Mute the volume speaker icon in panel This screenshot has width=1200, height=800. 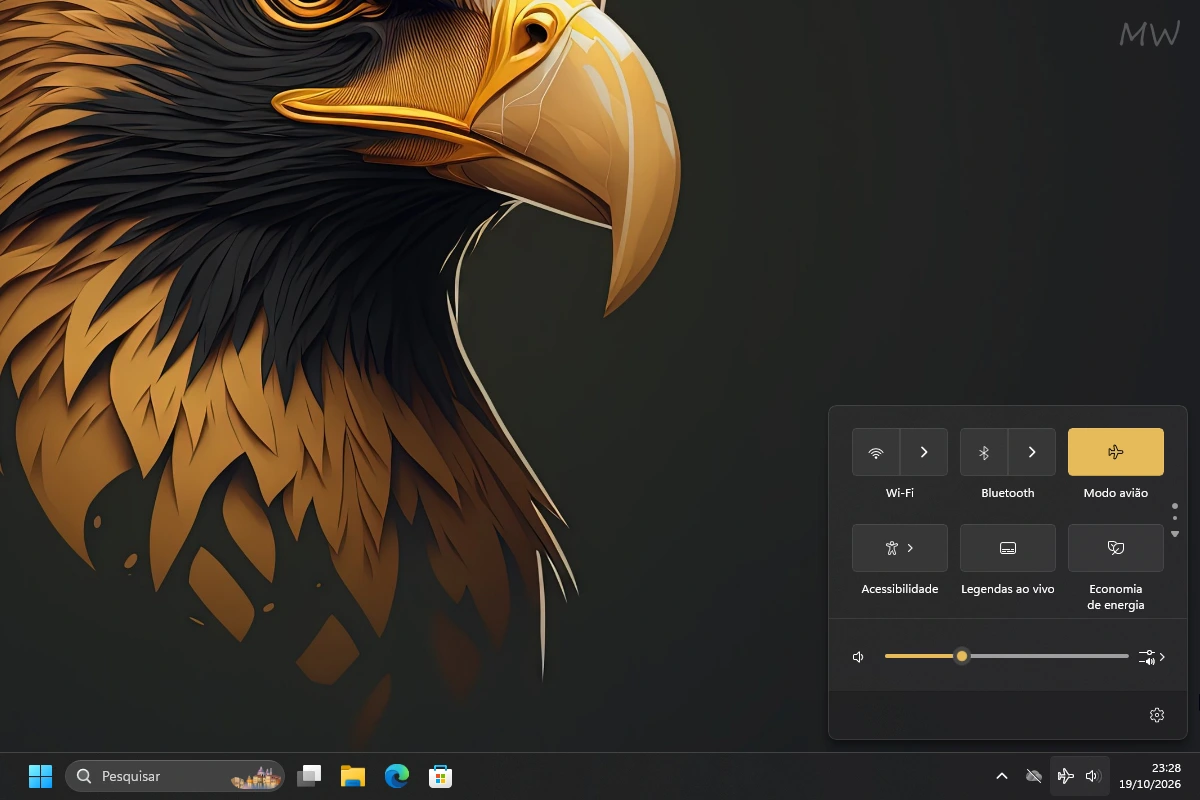pyautogui.click(x=858, y=657)
